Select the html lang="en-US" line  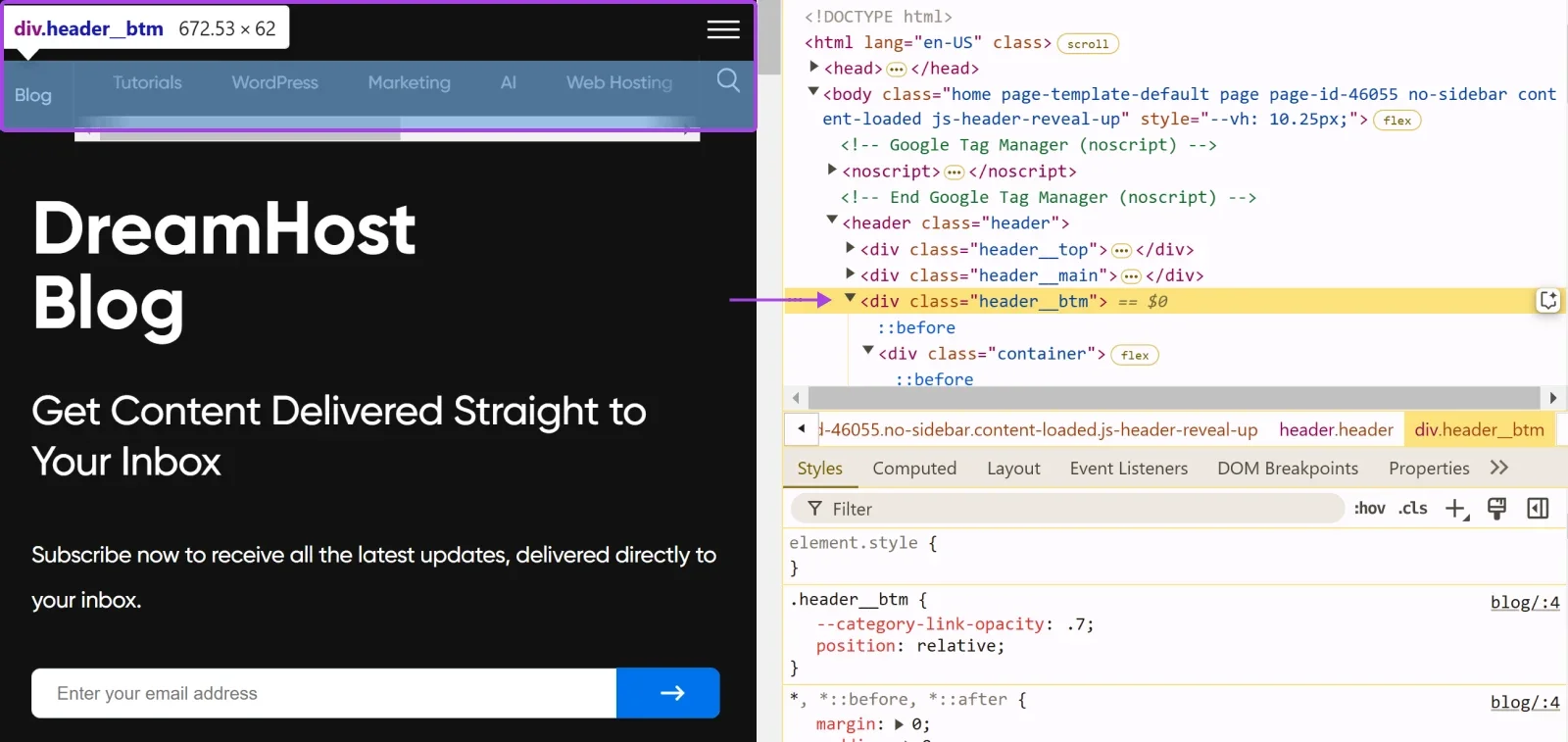coord(927,42)
